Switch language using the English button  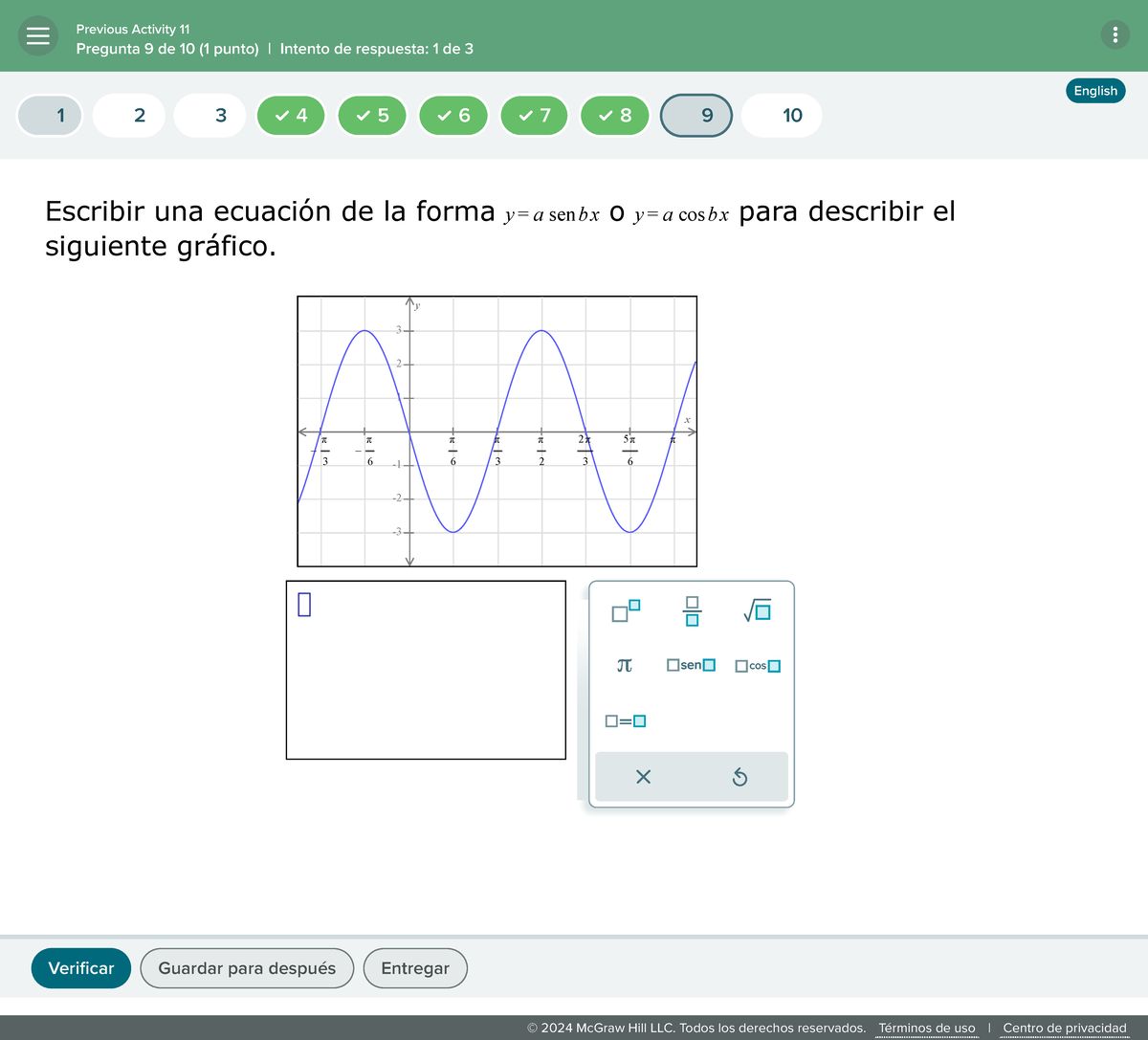1094,90
